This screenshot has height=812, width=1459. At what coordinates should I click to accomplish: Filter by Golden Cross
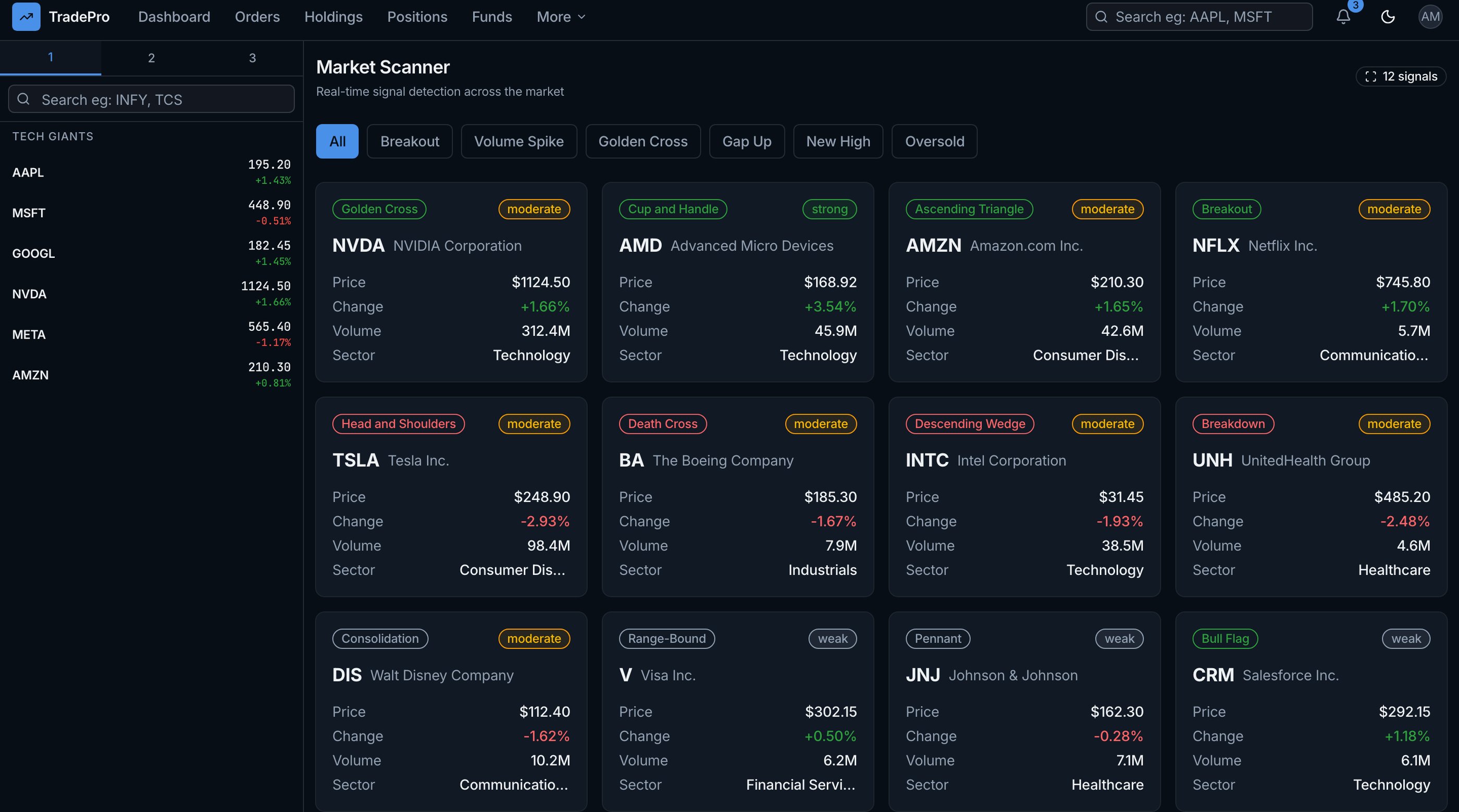click(x=643, y=141)
